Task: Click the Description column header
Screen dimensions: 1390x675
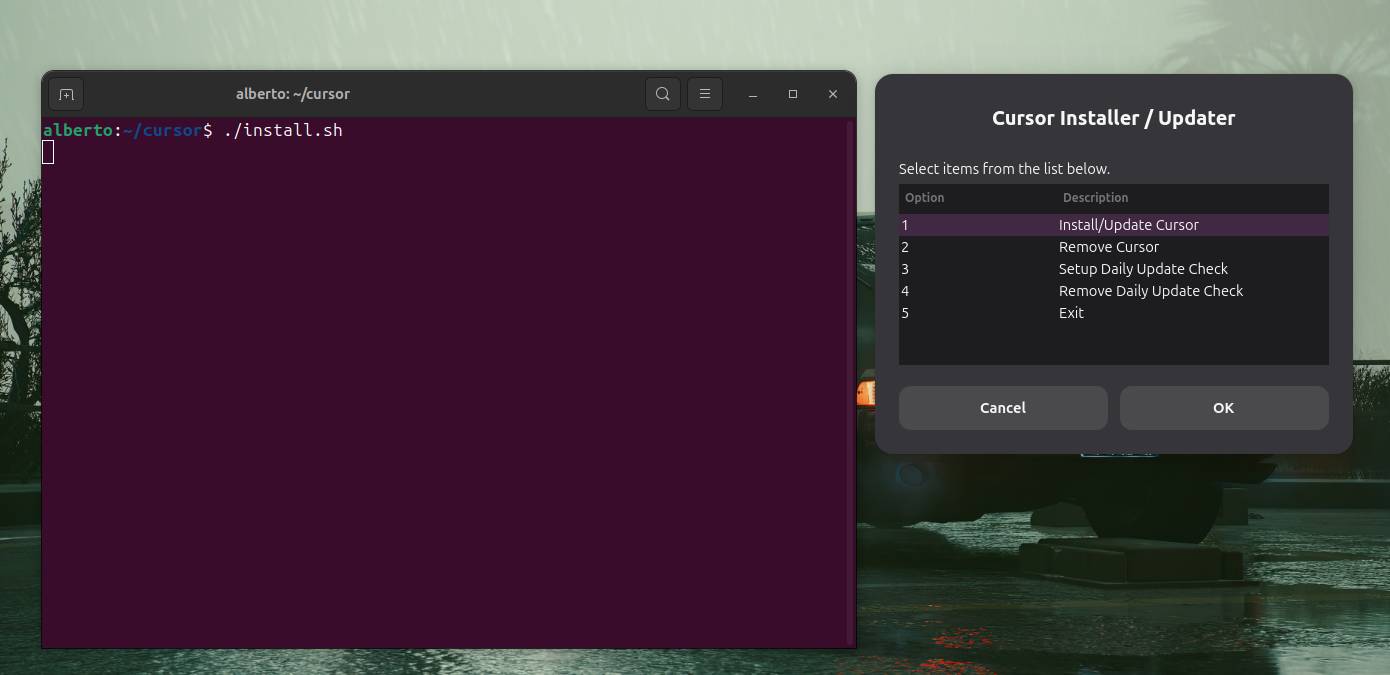Action: click(1095, 198)
